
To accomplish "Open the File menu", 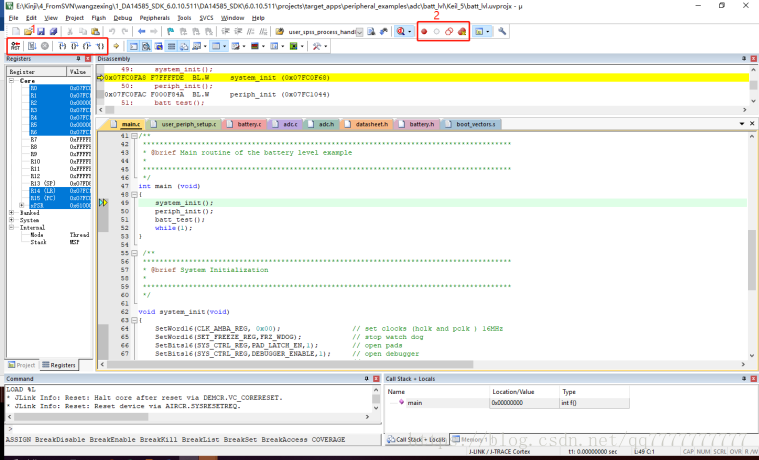I will [x=14, y=18].
